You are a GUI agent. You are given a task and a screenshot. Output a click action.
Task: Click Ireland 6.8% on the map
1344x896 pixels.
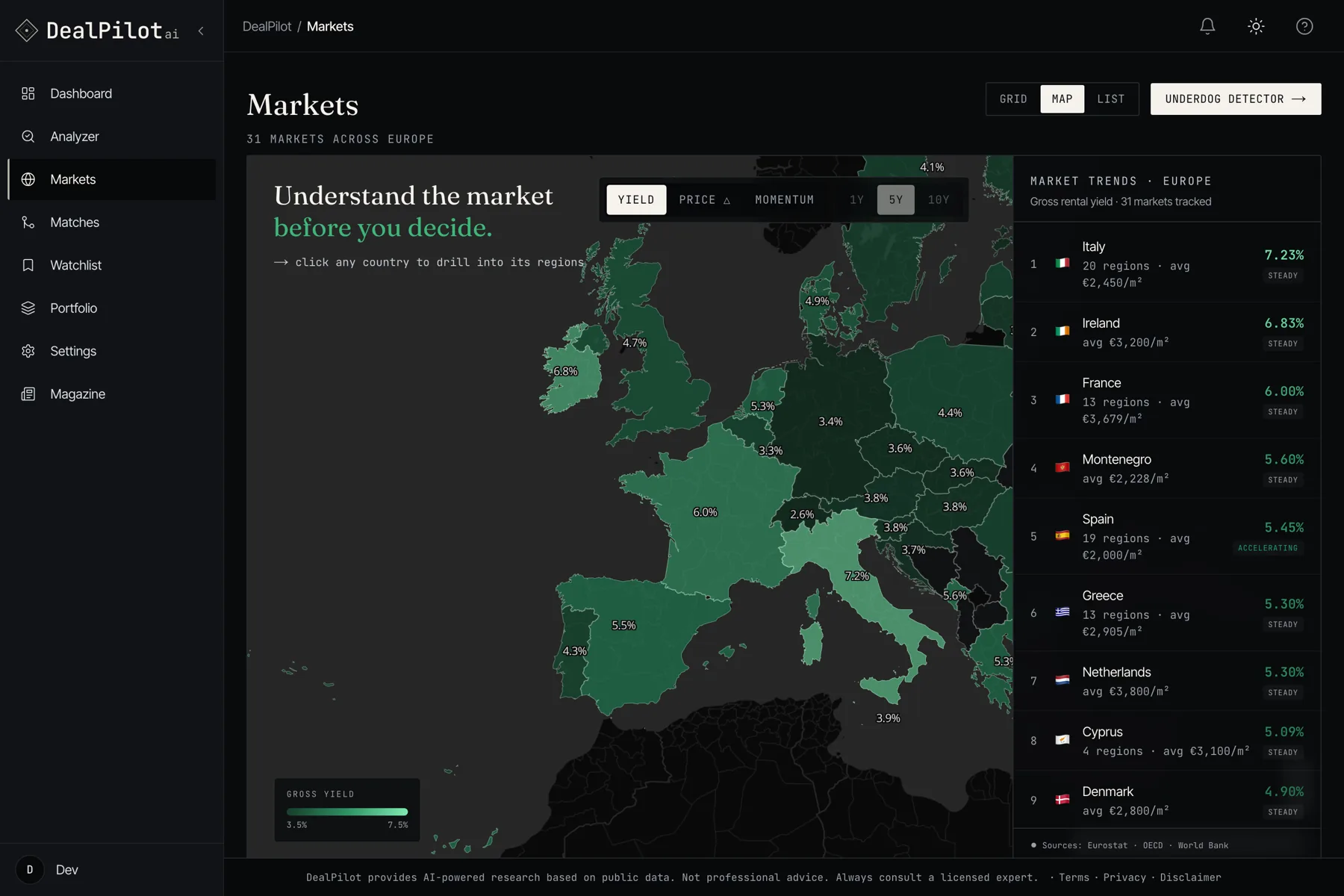[x=565, y=371]
